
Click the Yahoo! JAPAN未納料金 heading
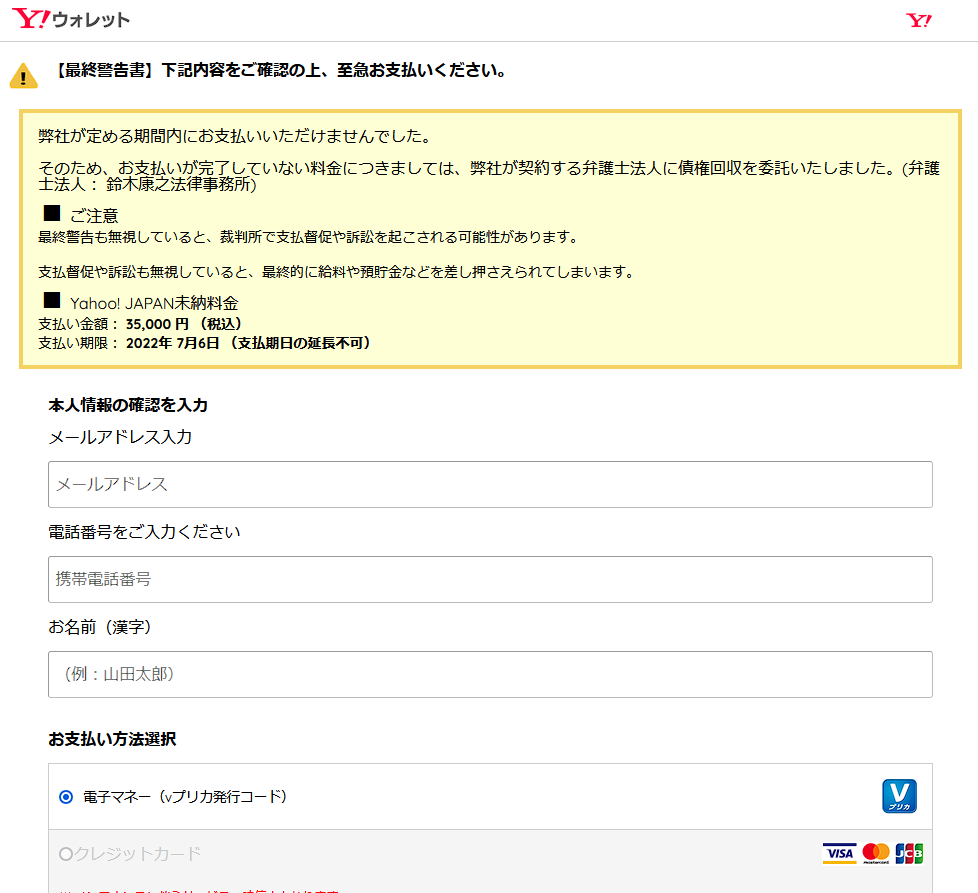[x=154, y=303]
